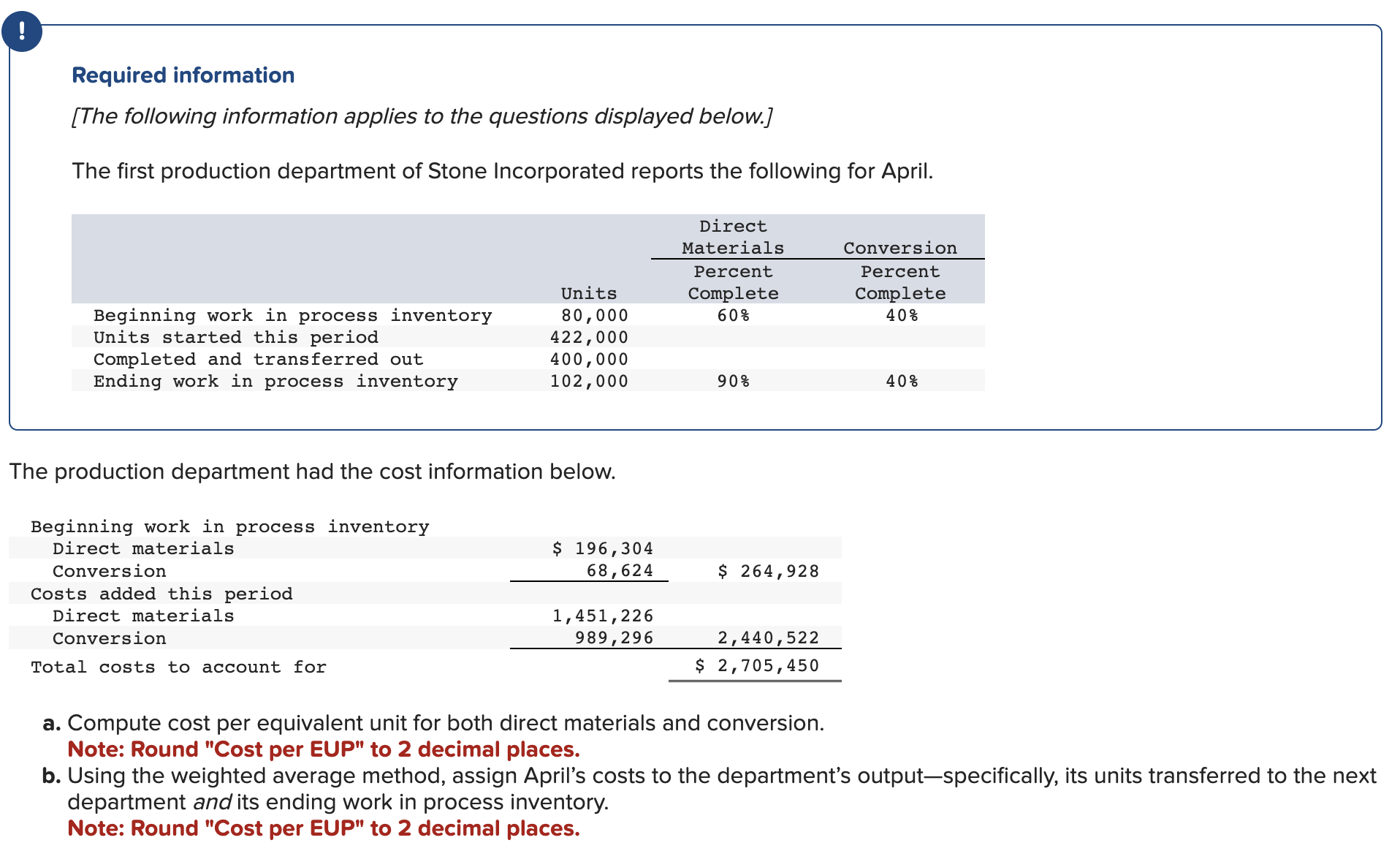Click the $ 264,928 subtotal
The image size is (1400, 851).
point(768,571)
